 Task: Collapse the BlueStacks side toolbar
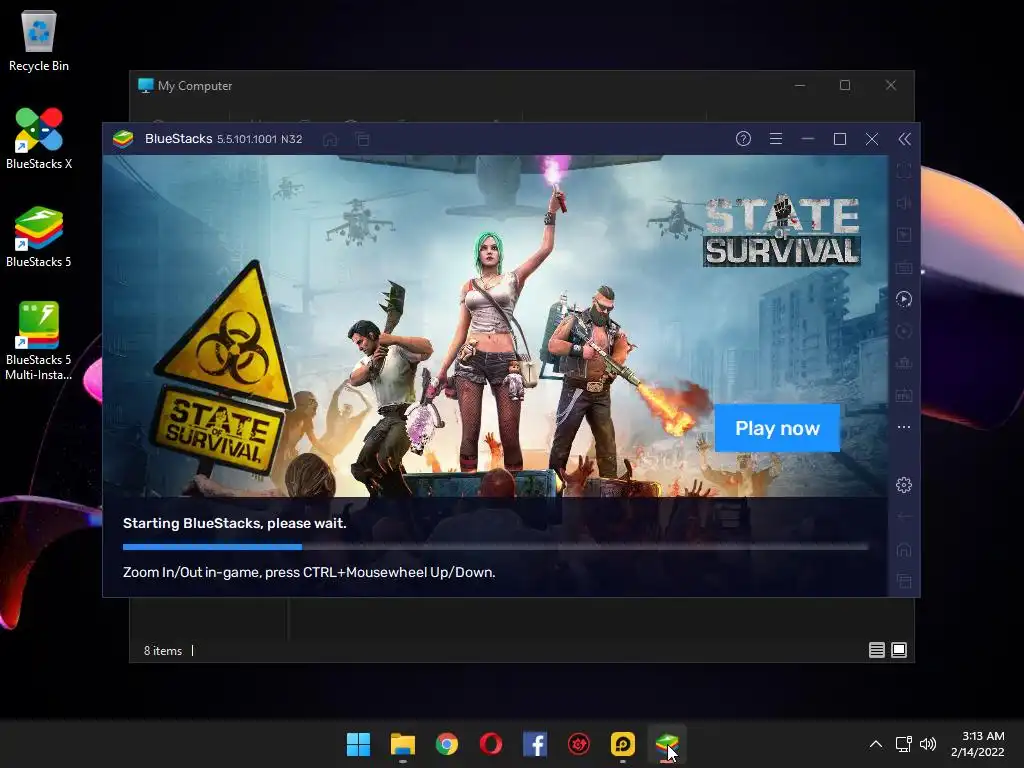pos(904,138)
